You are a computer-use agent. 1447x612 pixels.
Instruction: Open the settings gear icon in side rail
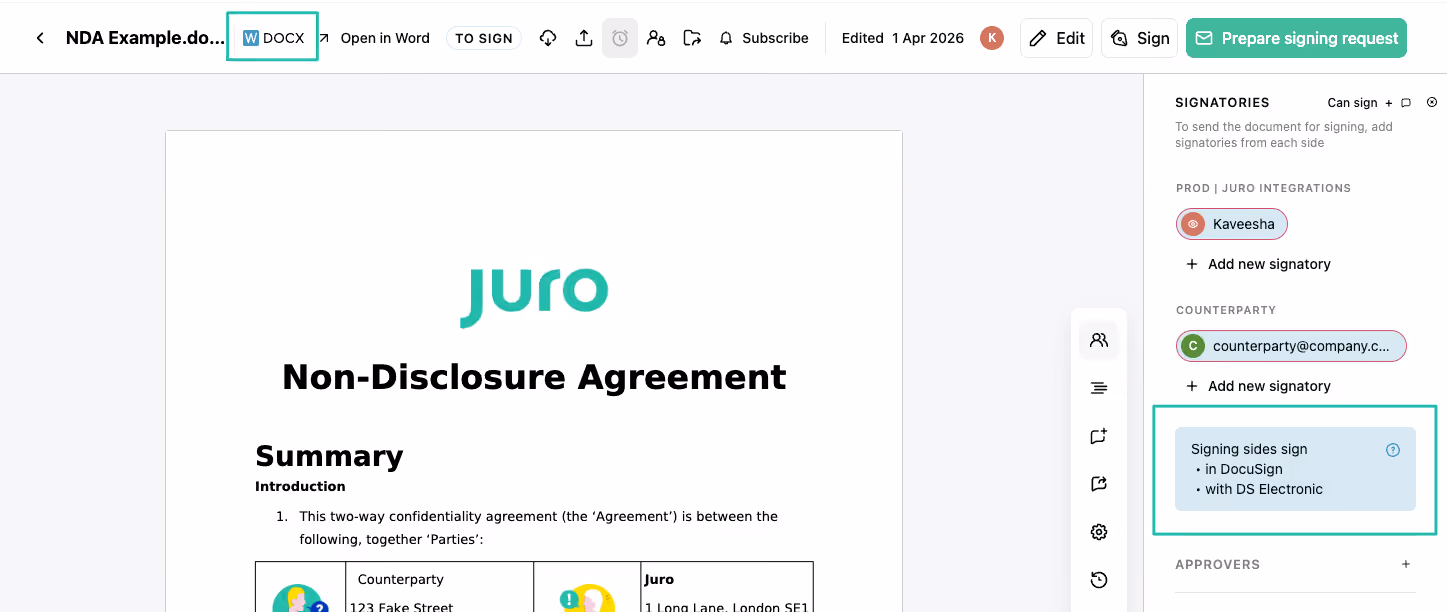(x=1099, y=532)
